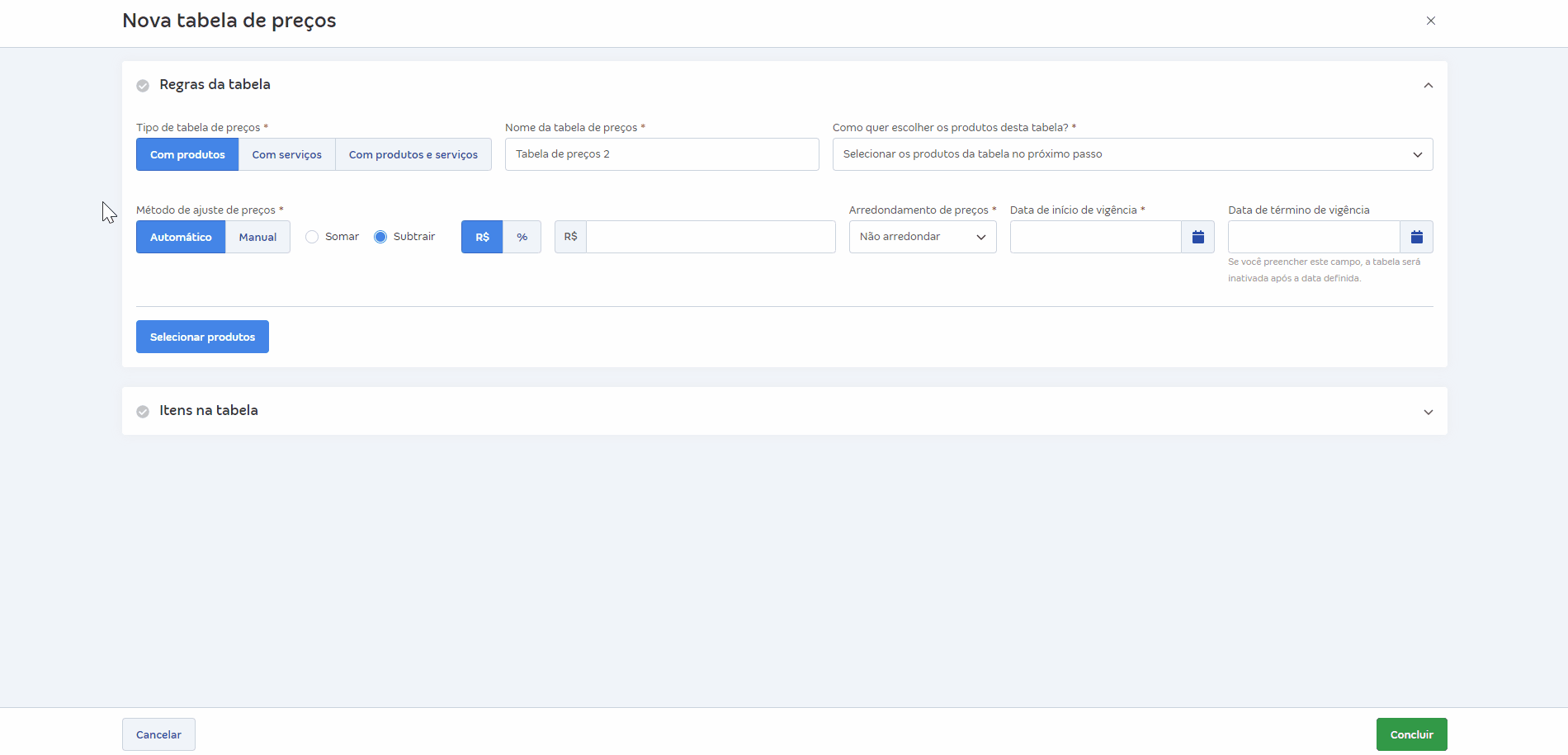
Task: Expand the Itens na tabela section
Action: 1429,412
